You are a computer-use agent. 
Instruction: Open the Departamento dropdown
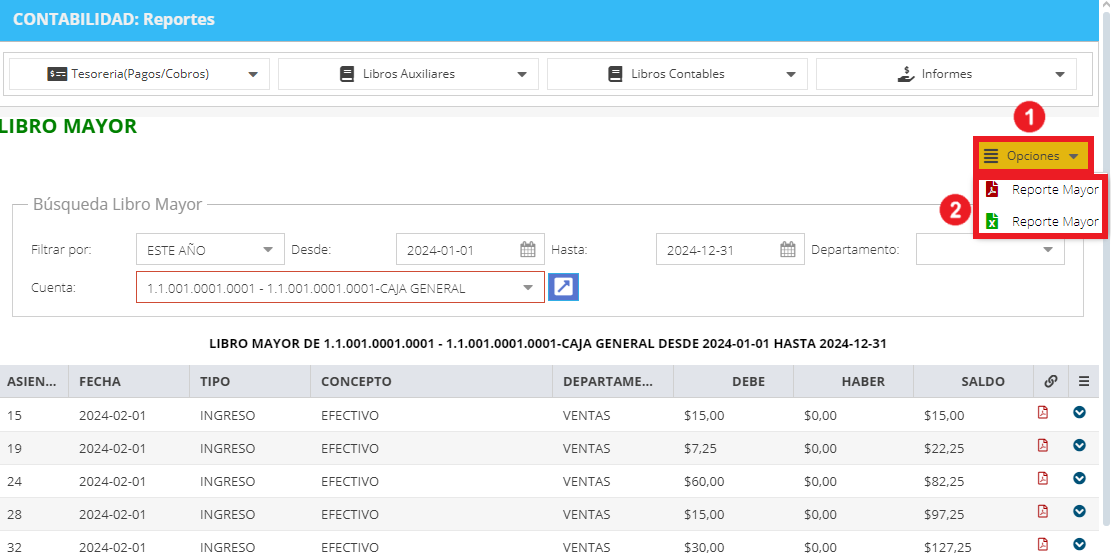point(990,250)
